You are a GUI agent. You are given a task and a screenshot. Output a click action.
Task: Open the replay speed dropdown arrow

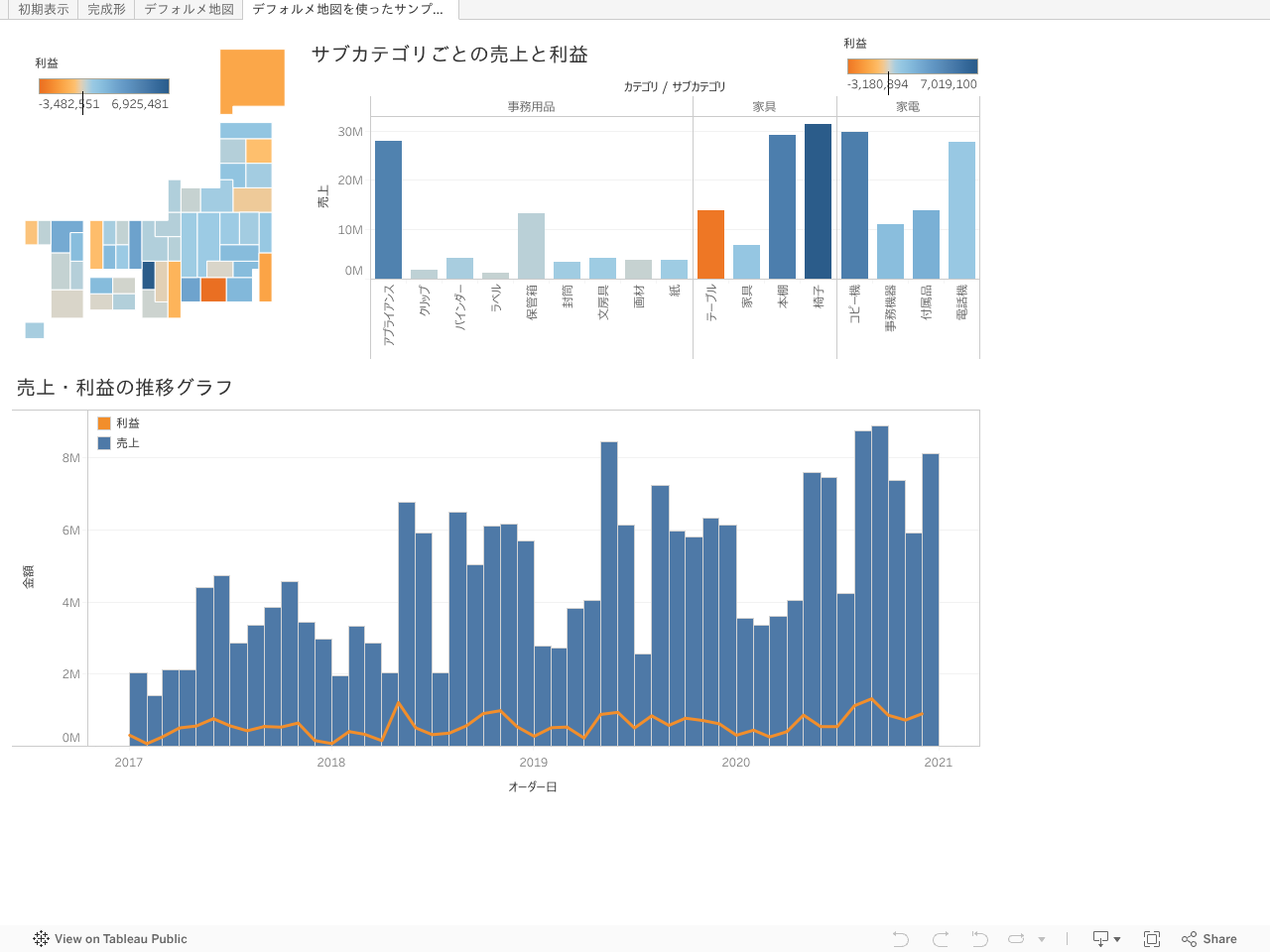1042,939
